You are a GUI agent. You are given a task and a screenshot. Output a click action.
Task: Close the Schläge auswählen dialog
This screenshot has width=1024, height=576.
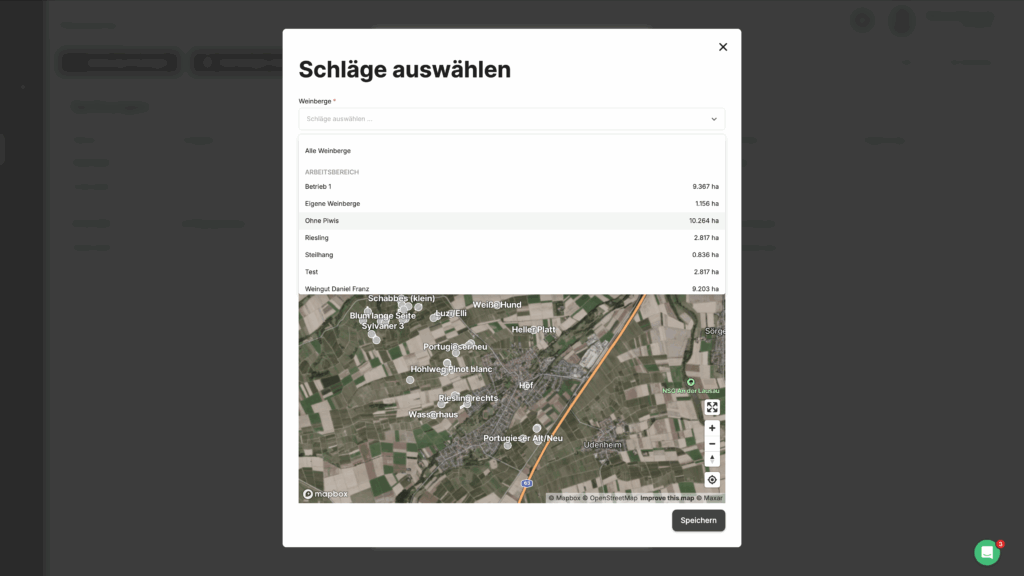click(723, 47)
